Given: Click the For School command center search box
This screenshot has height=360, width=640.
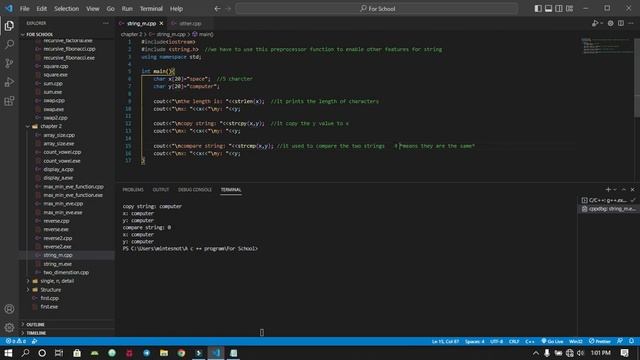Looking at the screenshot, I should 377,9.
